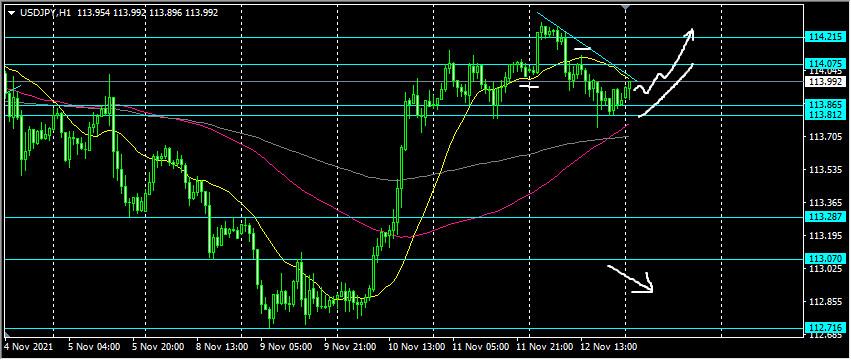Image resolution: width=851 pixels, height=360 pixels.
Task: Click the short white dash above yellow average
Action: (582, 49)
